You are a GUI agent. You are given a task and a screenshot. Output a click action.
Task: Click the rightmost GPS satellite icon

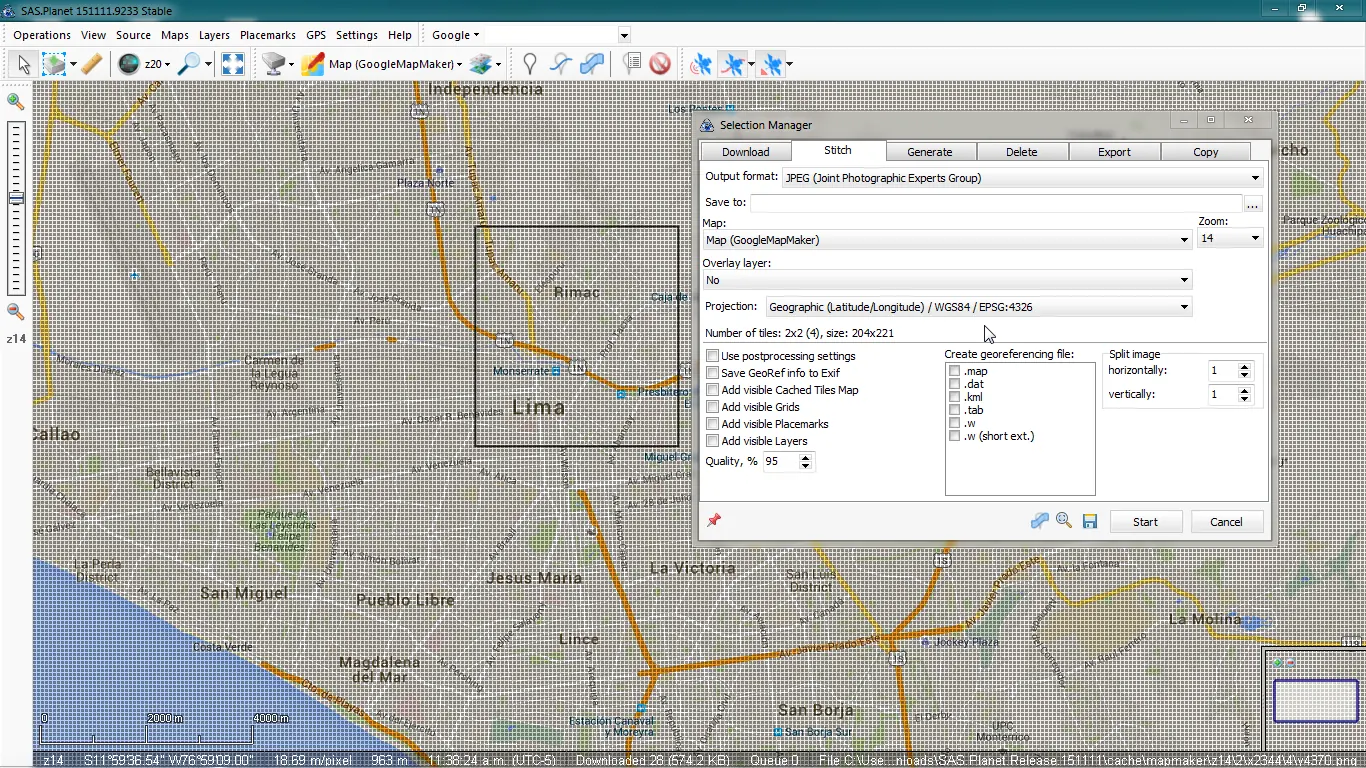tap(771, 64)
